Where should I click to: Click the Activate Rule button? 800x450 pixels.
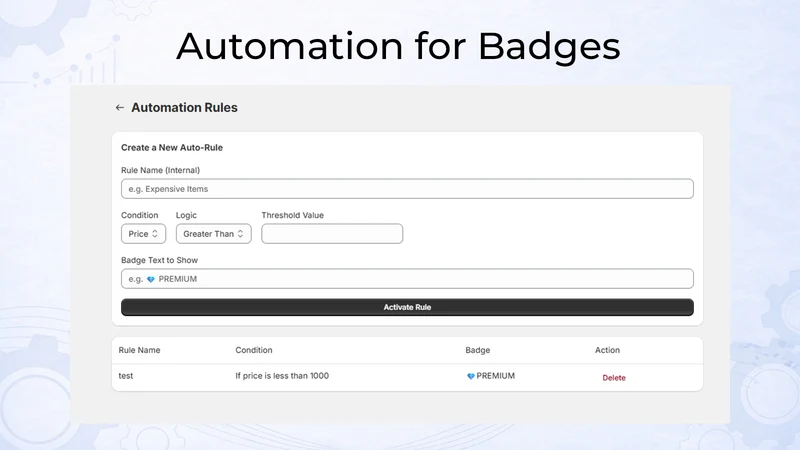point(407,307)
